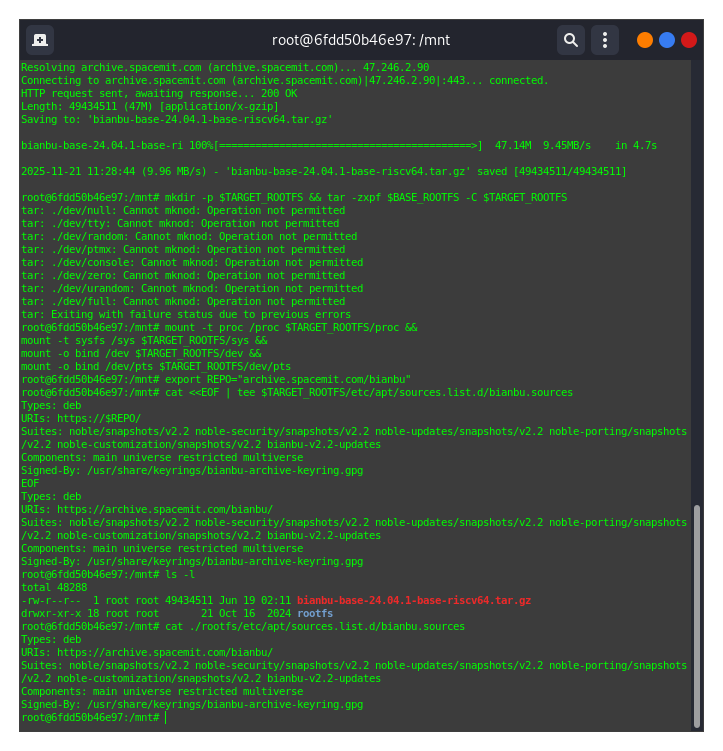Close terminal with the red button
This screenshot has width=723, height=751.
(x=689, y=40)
